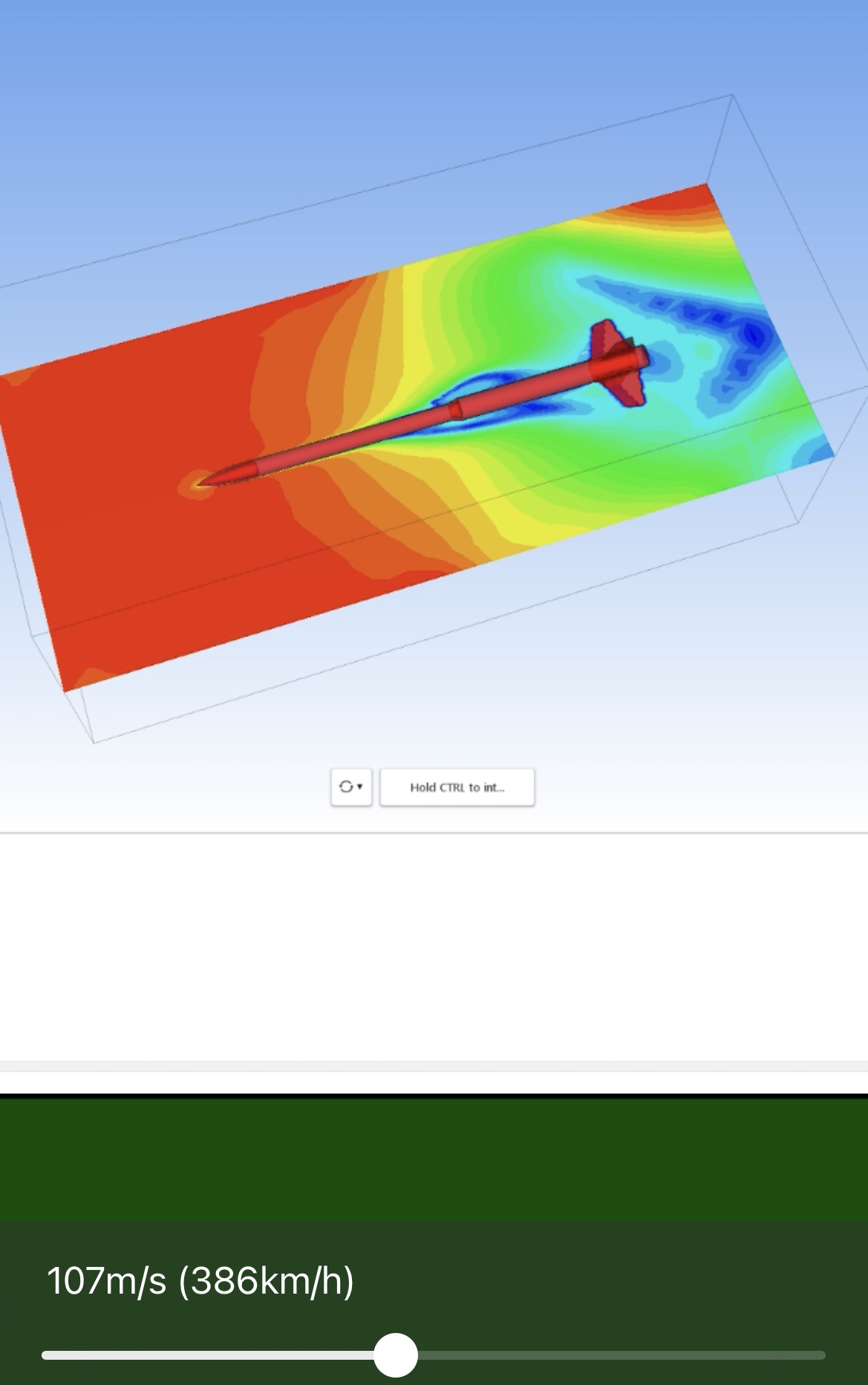Image resolution: width=868 pixels, height=1385 pixels.
Task: Tap the 107m/s (386km/h) speed readout
Action: click(200, 1281)
